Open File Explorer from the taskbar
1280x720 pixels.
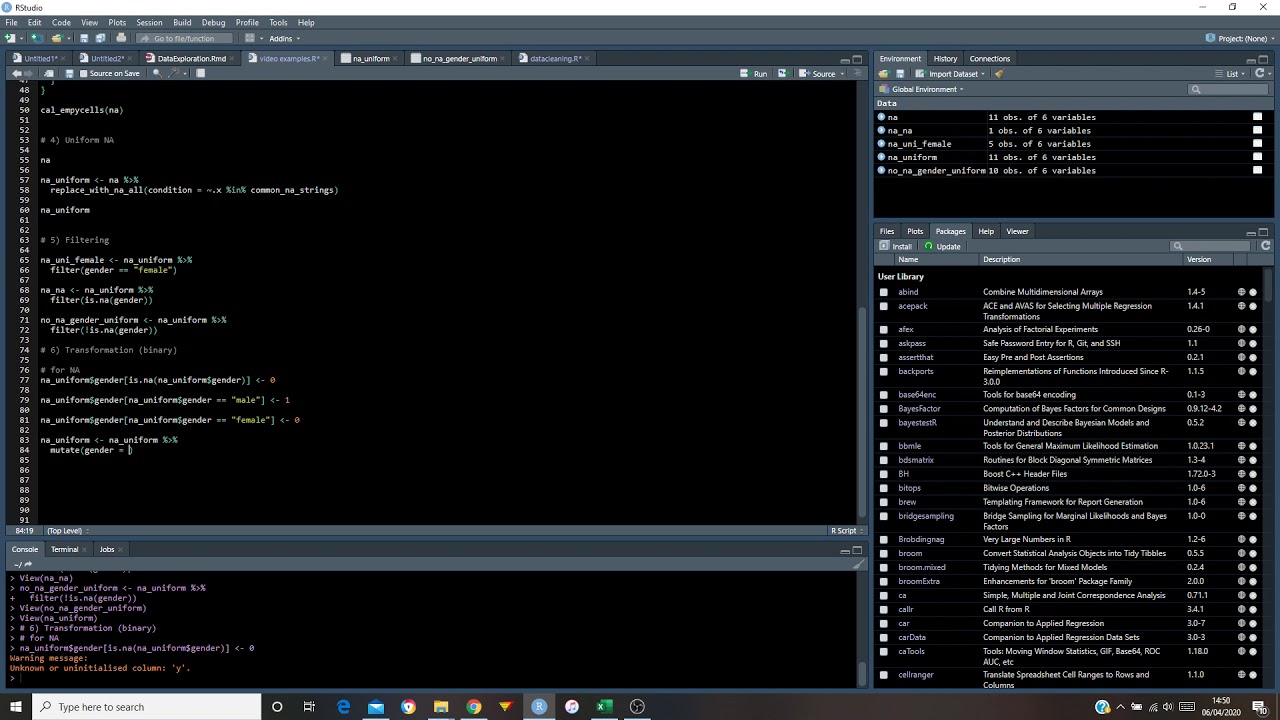440,707
